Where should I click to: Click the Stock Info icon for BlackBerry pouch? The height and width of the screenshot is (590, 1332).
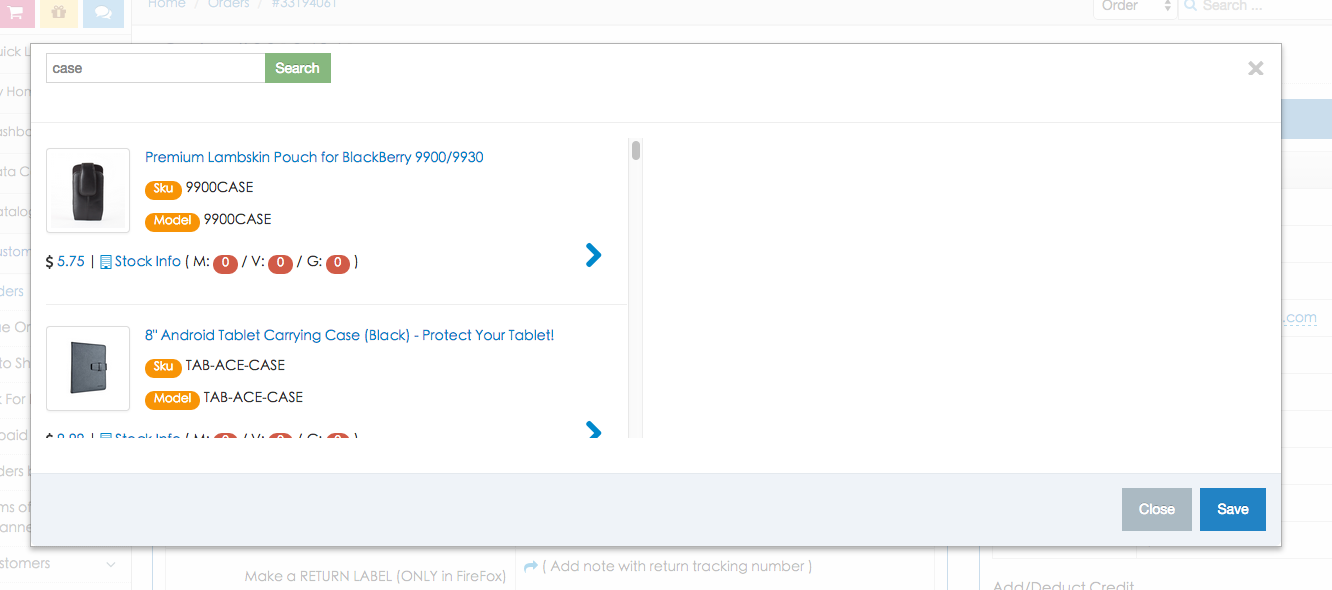pos(106,262)
